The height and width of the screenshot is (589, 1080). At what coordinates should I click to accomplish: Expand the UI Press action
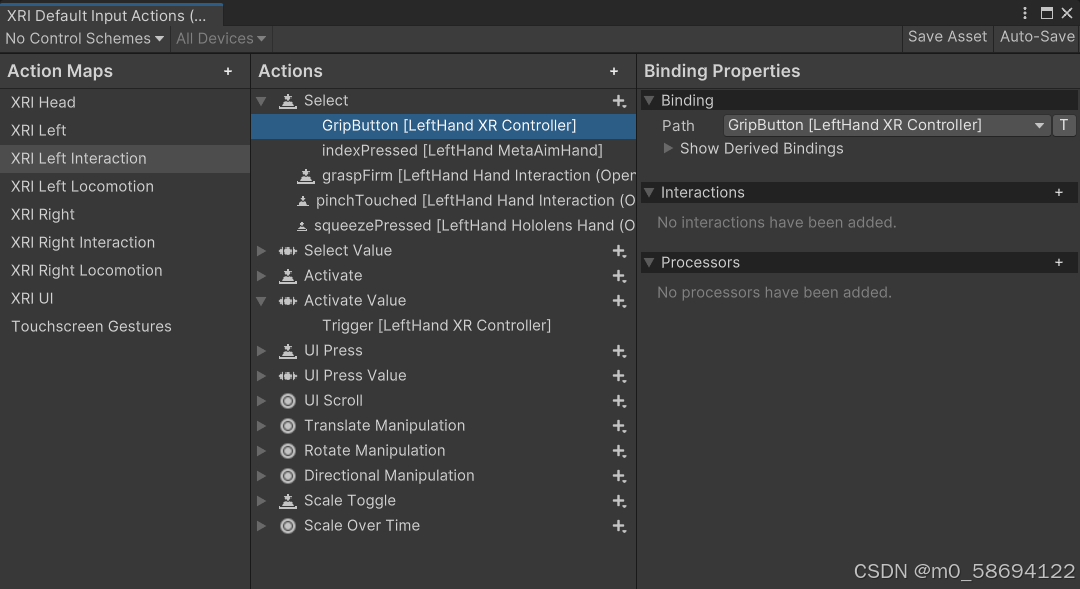click(x=262, y=350)
